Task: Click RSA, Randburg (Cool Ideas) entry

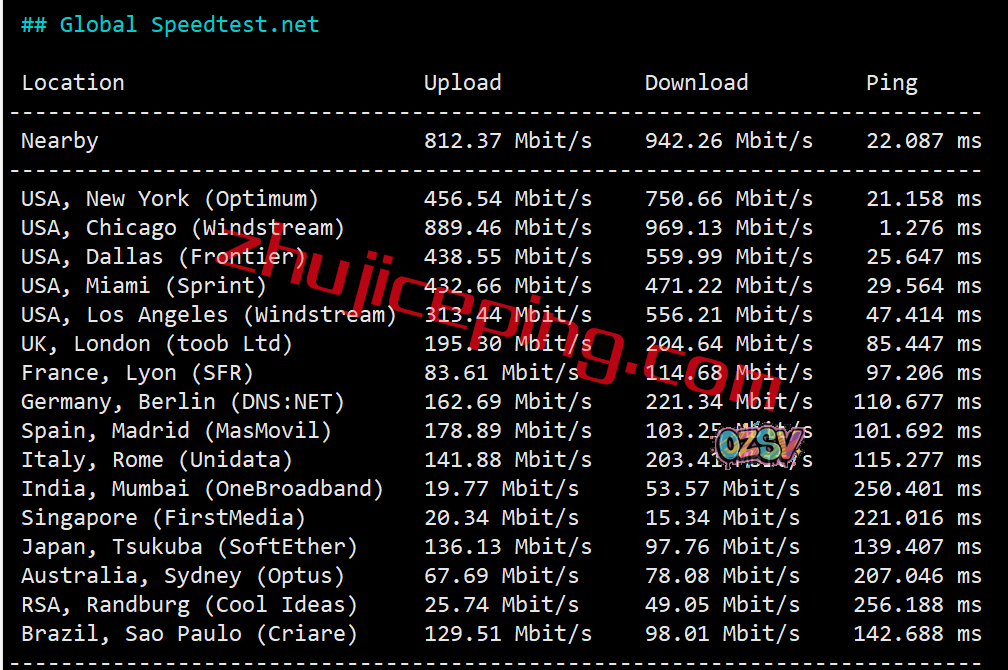Action: pyautogui.click(x=190, y=604)
